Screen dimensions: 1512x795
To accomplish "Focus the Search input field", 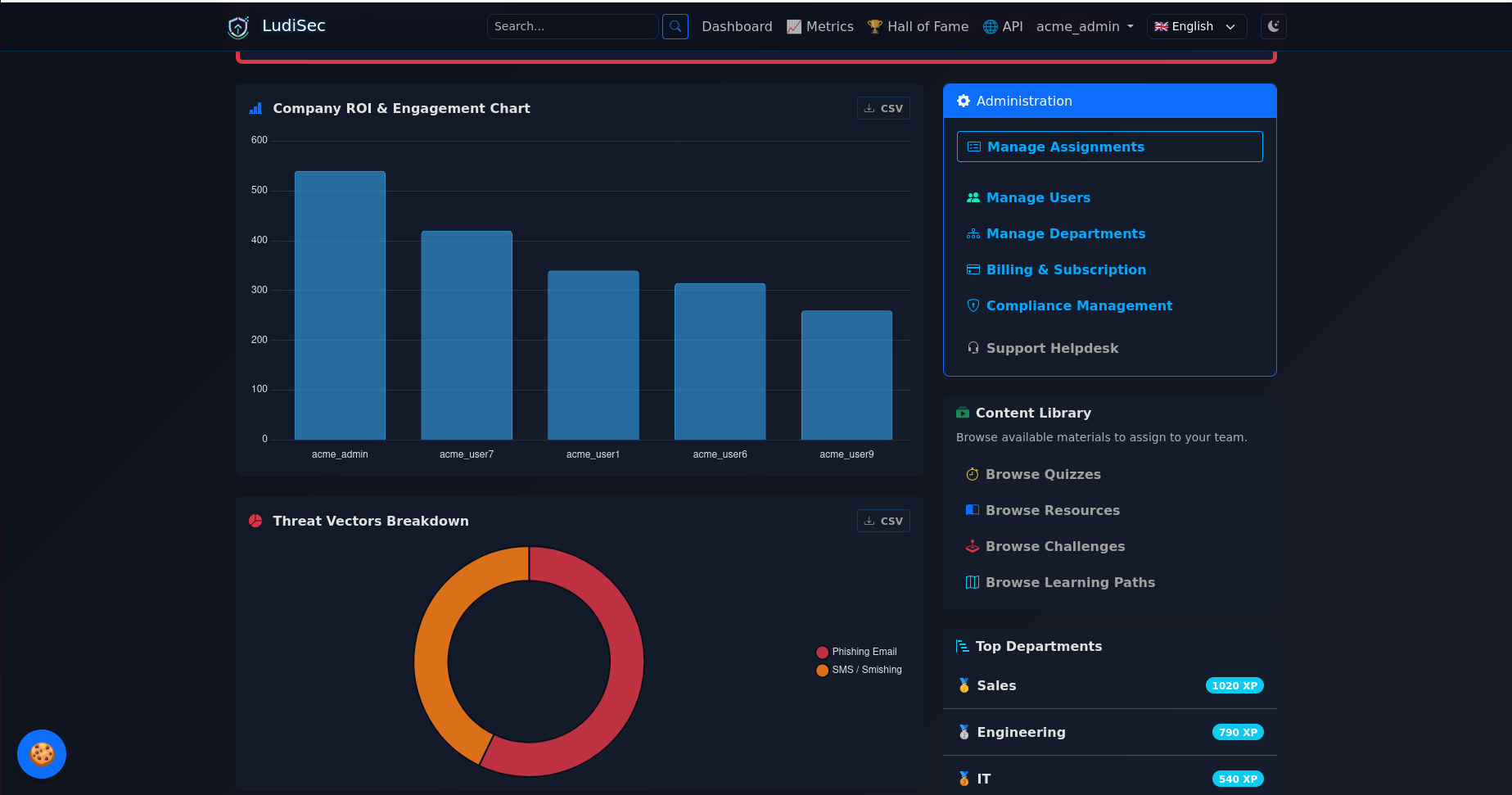I will pyautogui.click(x=572, y=26).
